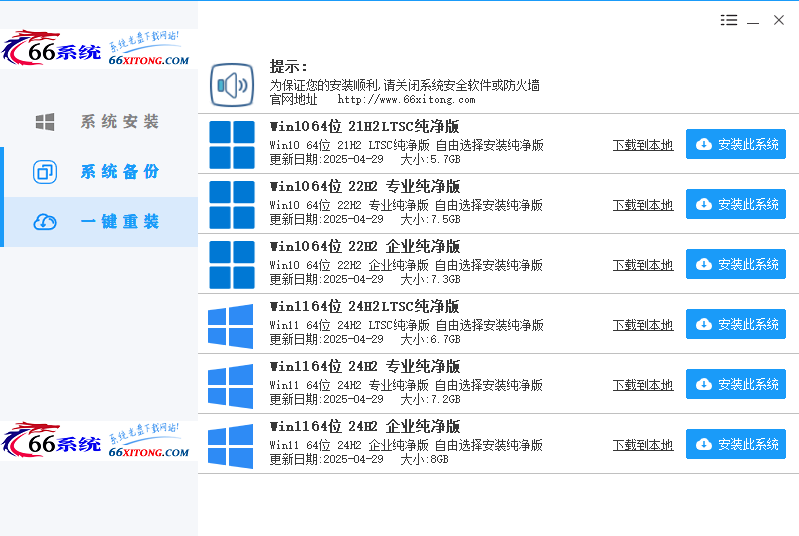
Task: Close the 66系统 installer window
Action: [x=779, y=20]
